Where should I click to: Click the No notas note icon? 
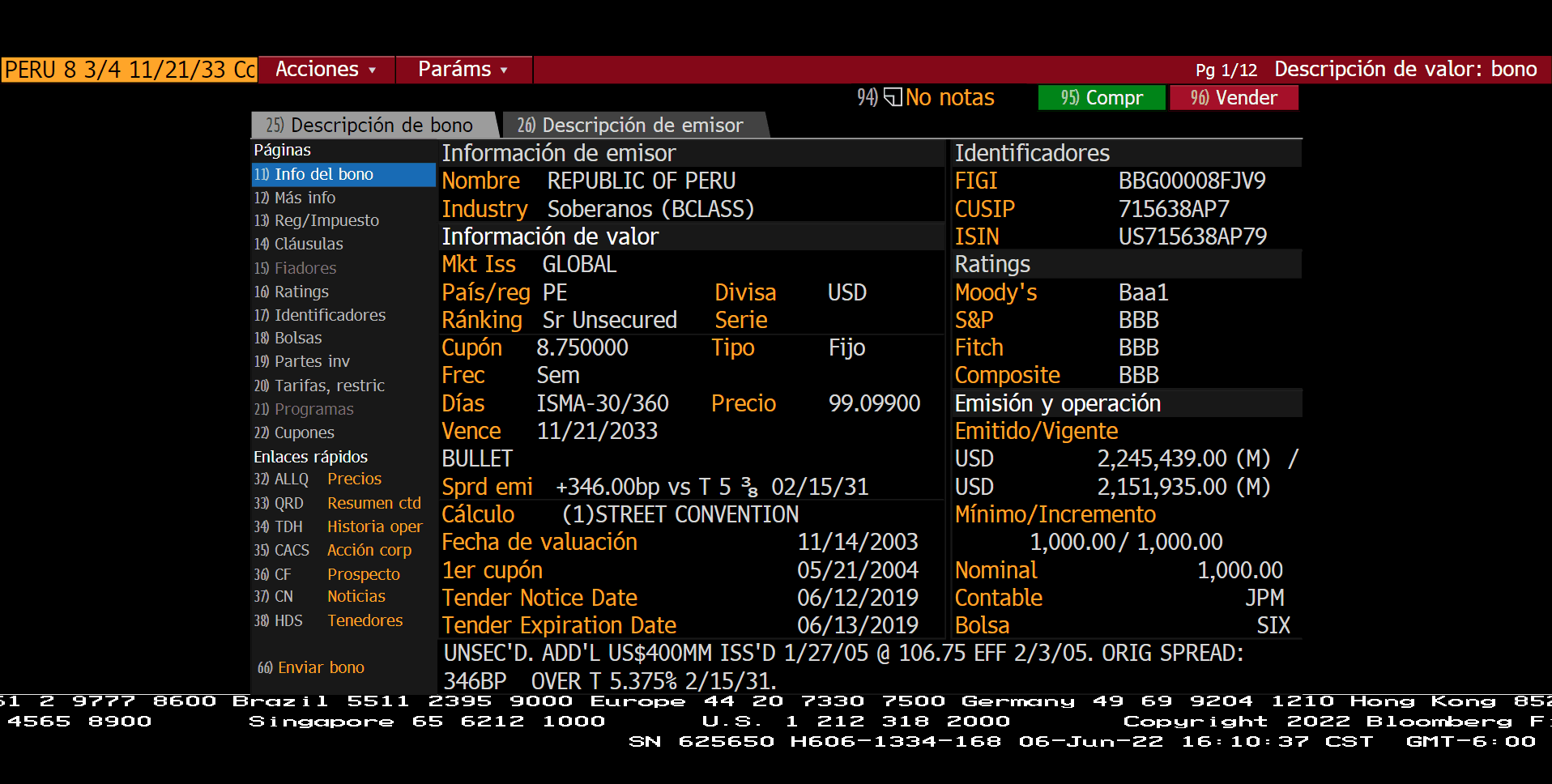pyautogui.click(x=892, y=98)
